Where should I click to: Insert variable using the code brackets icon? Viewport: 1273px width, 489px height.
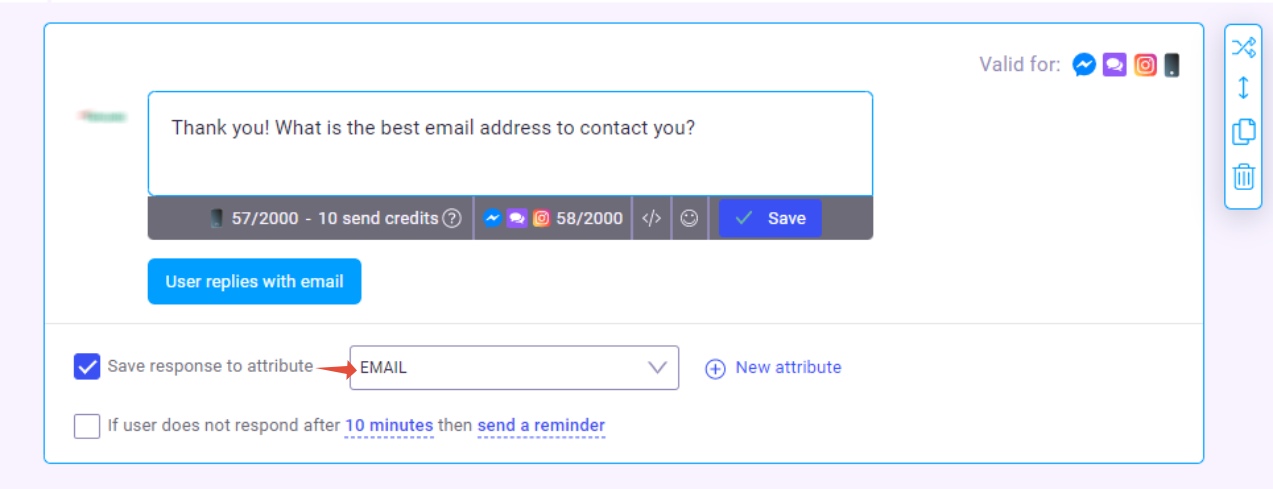pyautogui.click(x=651, y=218)
